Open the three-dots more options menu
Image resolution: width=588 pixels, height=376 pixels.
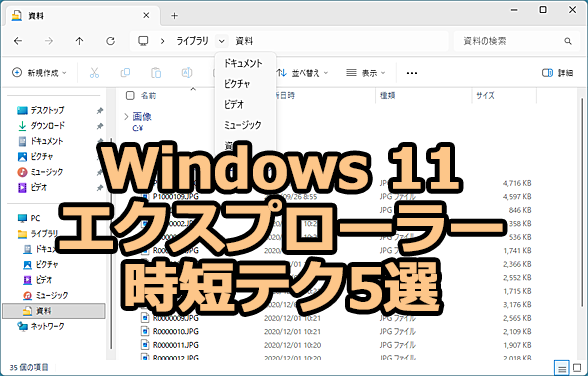412,73
